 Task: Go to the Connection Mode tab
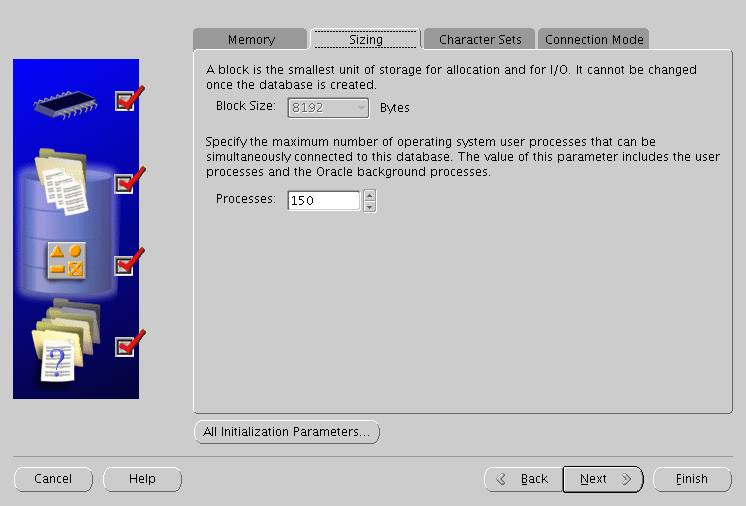(x=594, y=39)
